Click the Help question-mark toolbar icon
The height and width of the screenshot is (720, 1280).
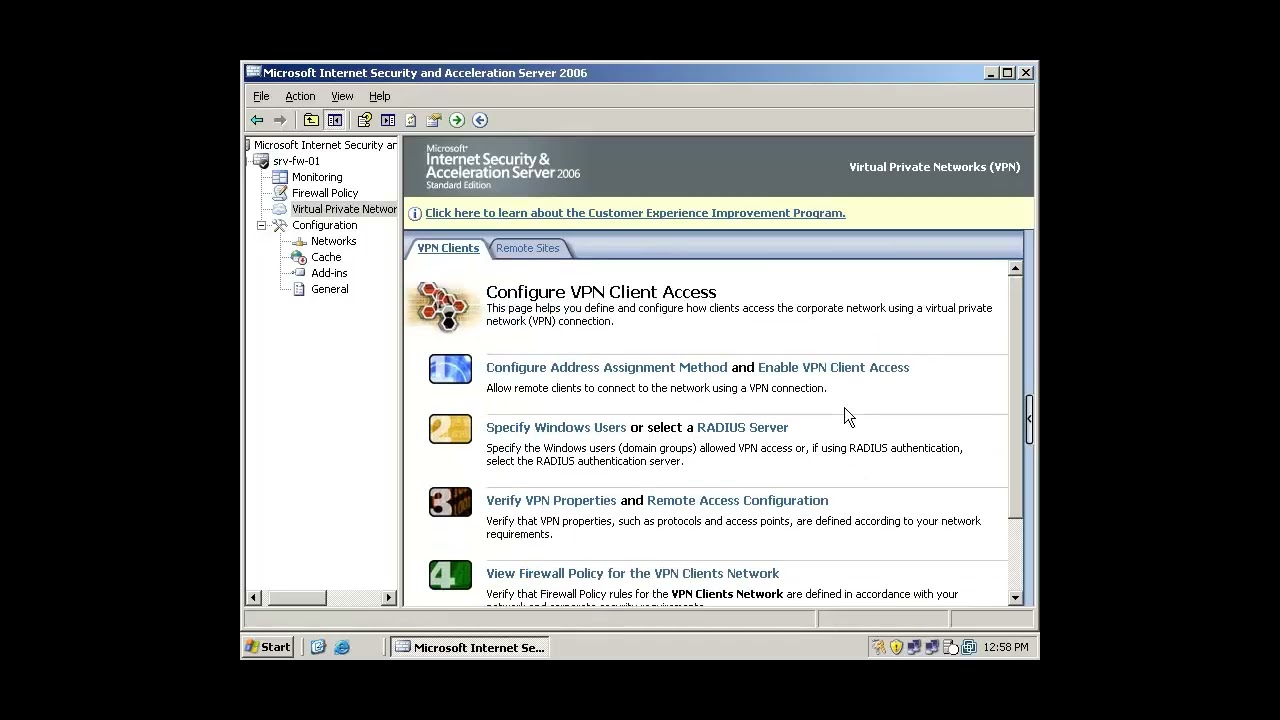[364, 120]
